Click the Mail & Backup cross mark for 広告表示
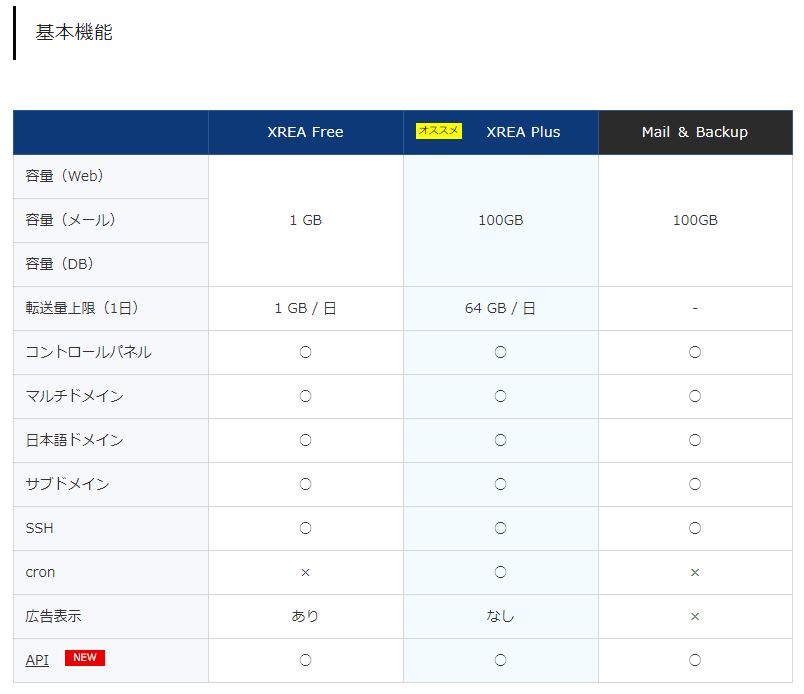Image resolution: width=804 pixels, height=694 pixels. tap(695, 617)
